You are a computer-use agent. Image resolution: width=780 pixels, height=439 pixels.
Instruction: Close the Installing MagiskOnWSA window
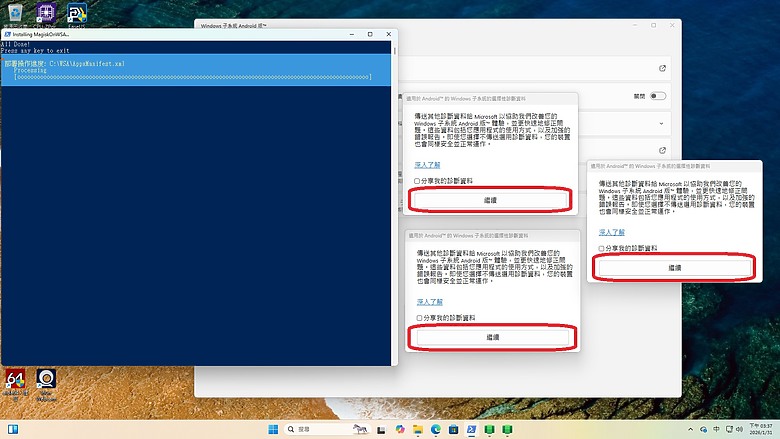click(x=389, y=34)
